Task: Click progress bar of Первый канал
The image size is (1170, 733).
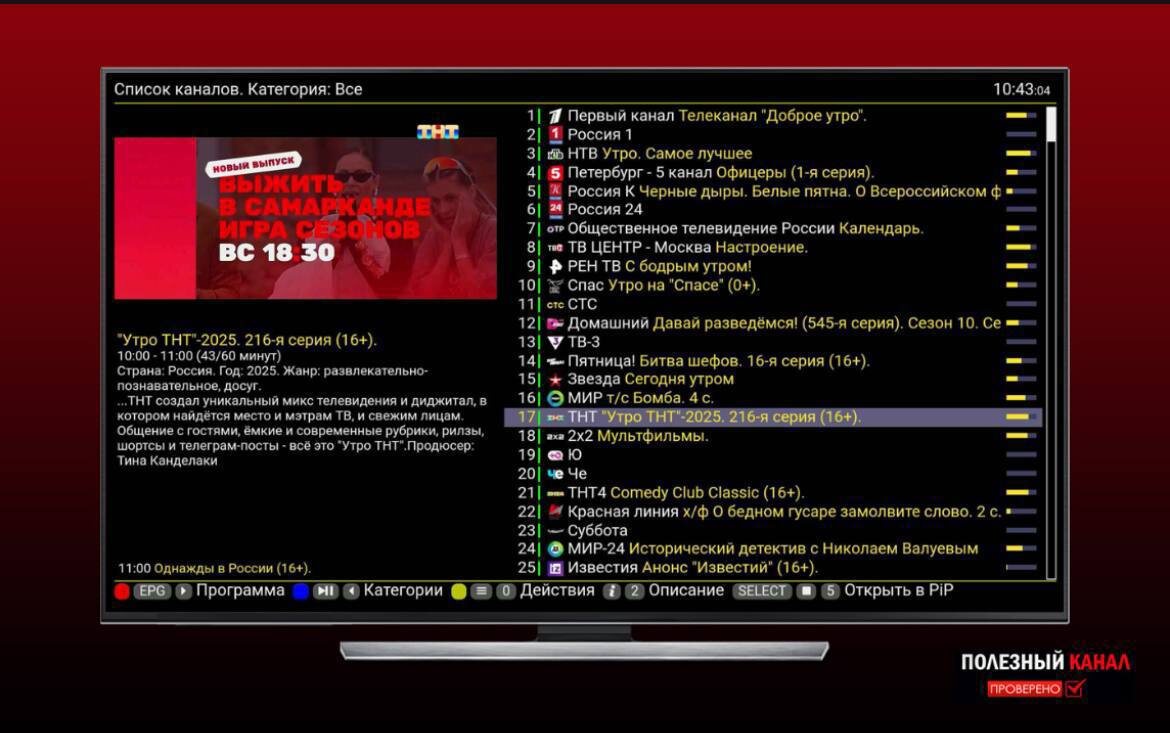Action: point(1021,116)
